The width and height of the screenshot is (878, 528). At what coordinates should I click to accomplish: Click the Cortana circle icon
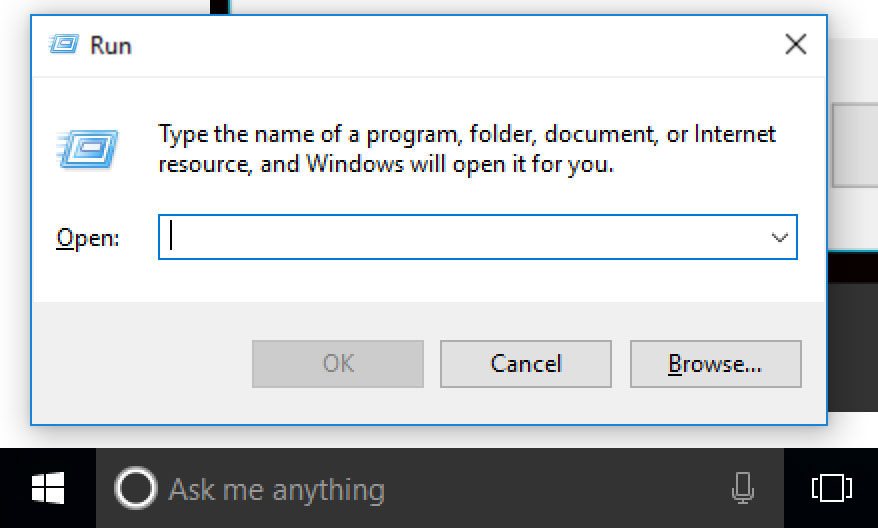pyautogui.click(x=135, y=489)
